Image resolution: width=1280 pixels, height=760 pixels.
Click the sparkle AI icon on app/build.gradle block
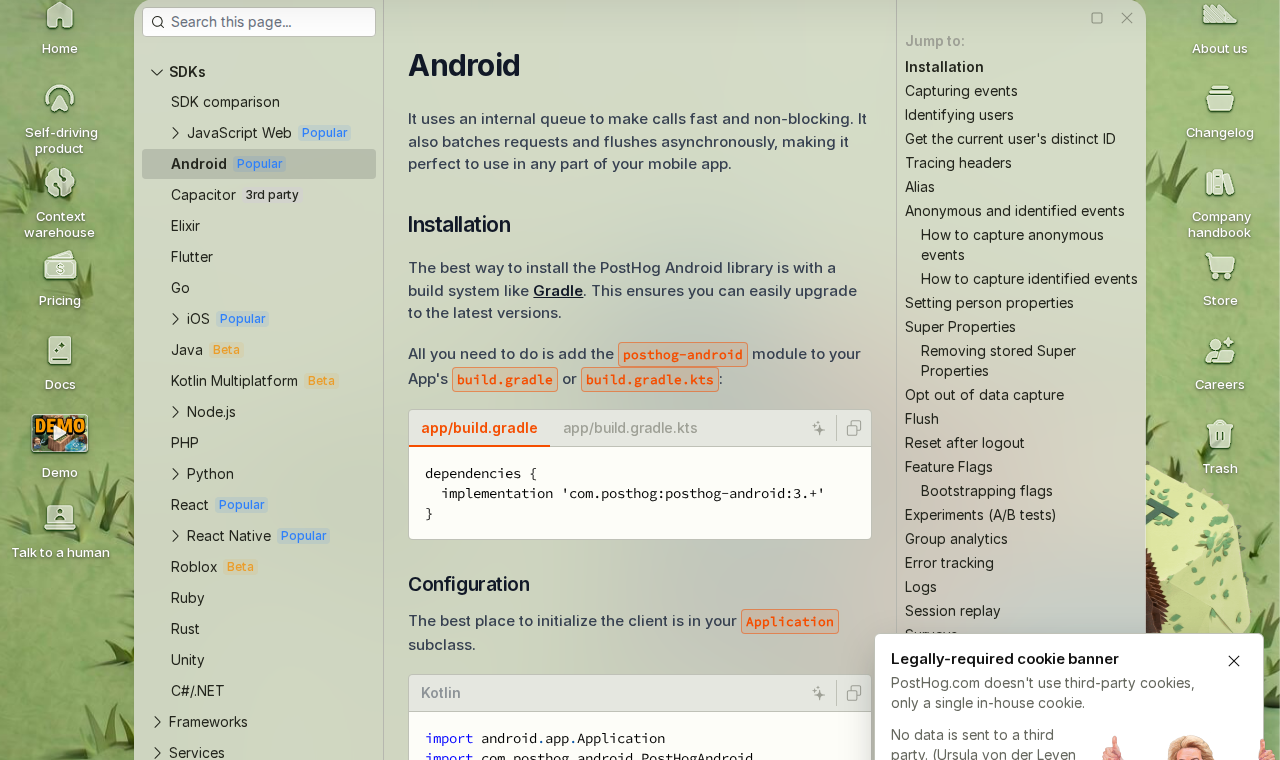point(819,428)
